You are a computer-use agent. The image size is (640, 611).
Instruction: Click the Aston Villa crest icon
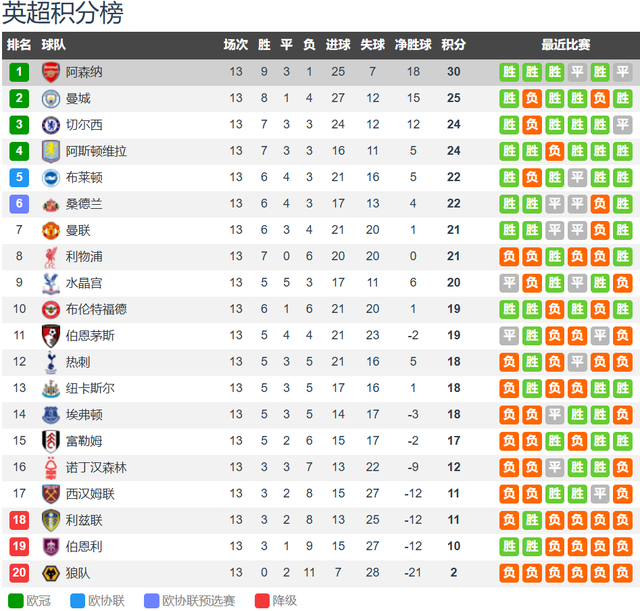click(50, 151)
